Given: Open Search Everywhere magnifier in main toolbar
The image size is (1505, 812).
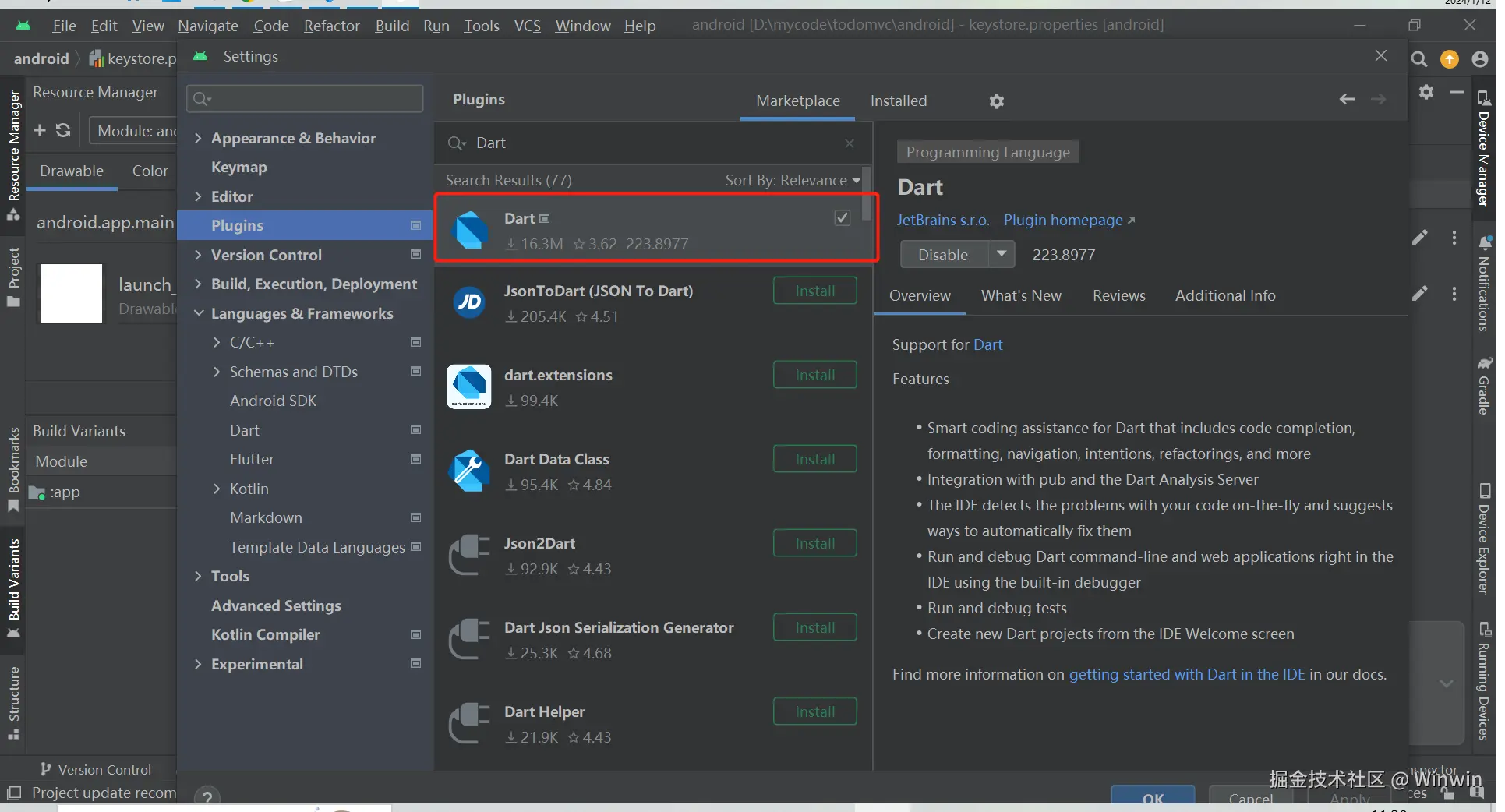Looking at the screenshot, I should point(1419,59).
